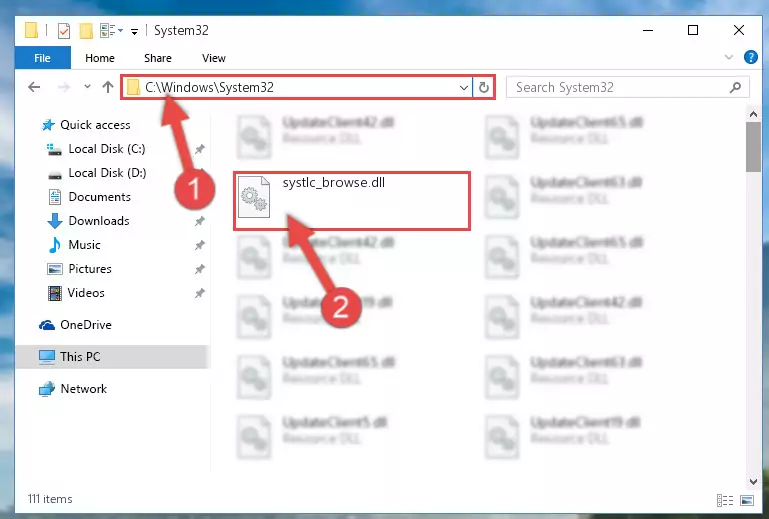The width and height of the screenshot is (769, 519).
Task: Click the systlc_browse.dll gear file icon
Action: pyautogui.click(x=254, y=197)
